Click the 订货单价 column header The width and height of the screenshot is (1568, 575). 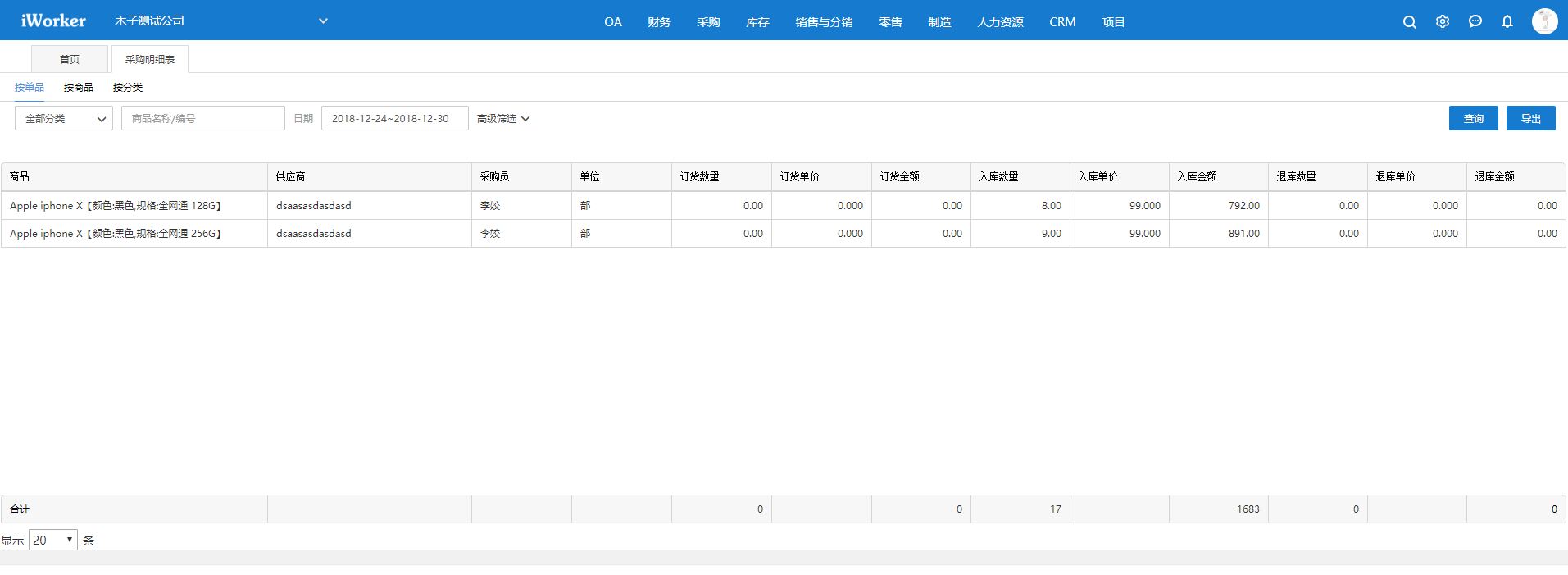821,176
